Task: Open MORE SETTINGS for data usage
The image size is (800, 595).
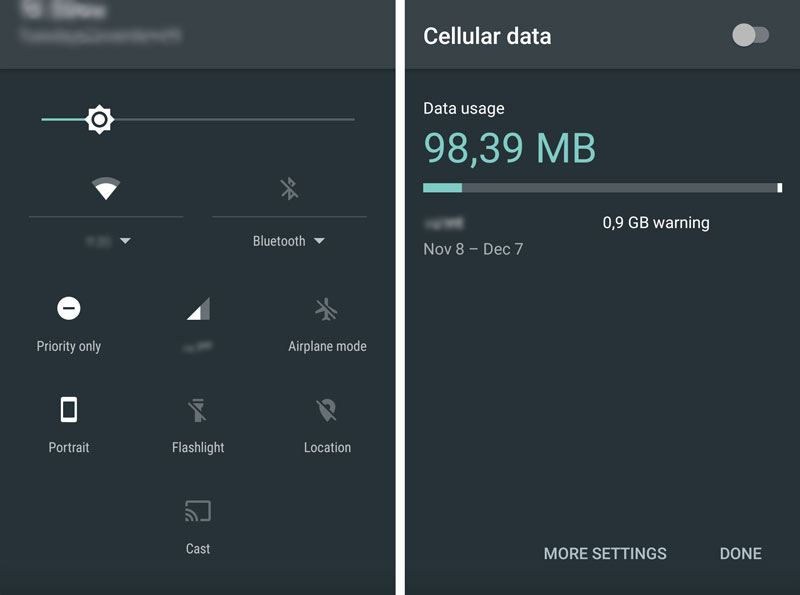Action: pos(605,553)
